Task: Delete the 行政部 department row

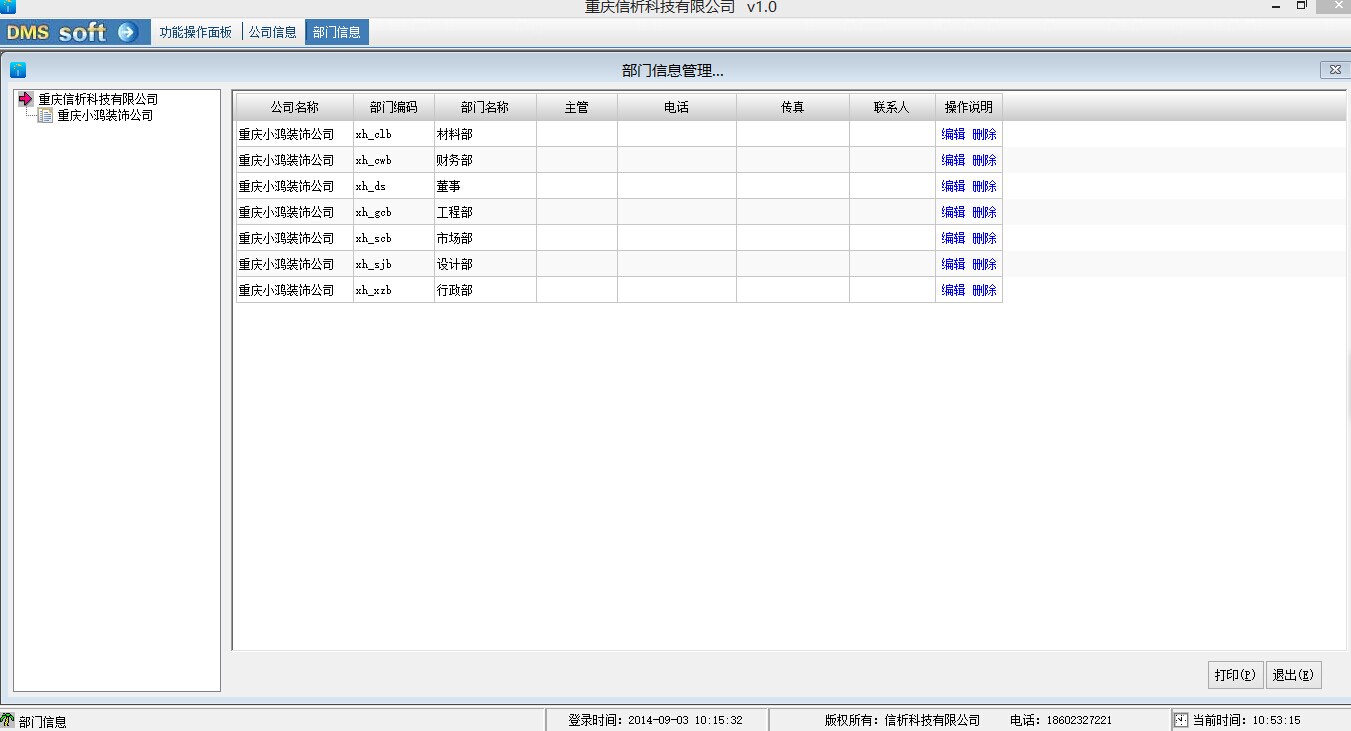Action: point(984,290)
